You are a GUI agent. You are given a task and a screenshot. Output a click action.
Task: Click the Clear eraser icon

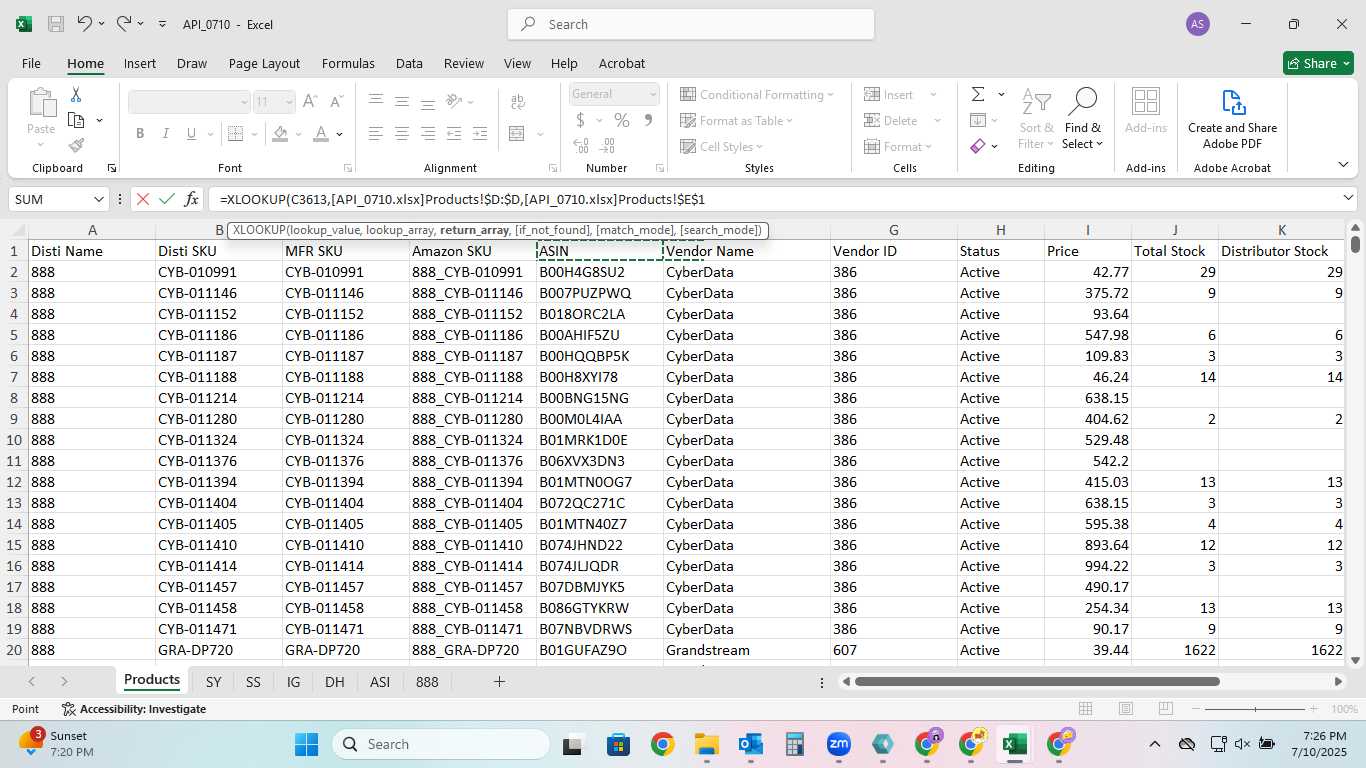978,146
